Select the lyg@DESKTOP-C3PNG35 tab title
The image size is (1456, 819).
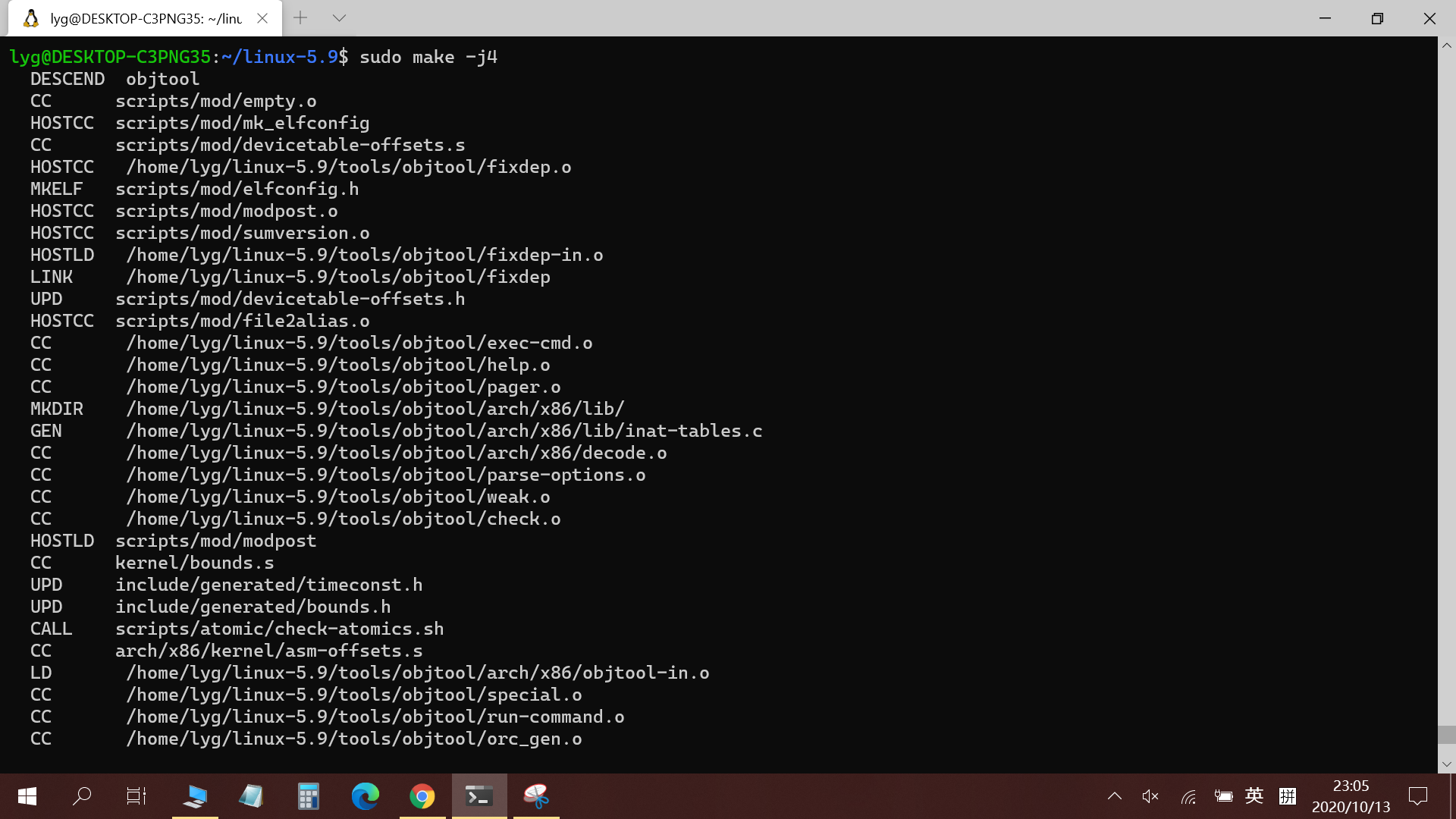pos(146,19)
